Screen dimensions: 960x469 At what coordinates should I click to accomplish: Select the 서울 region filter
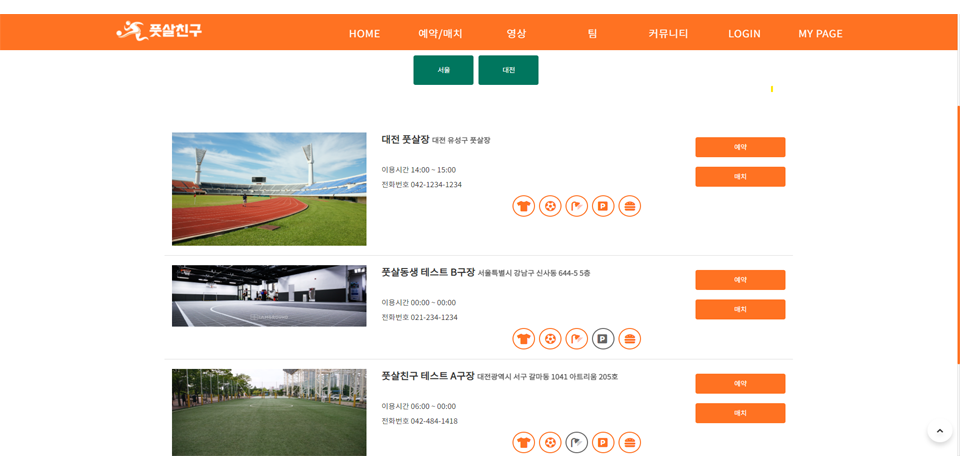(x=443, y=70)
